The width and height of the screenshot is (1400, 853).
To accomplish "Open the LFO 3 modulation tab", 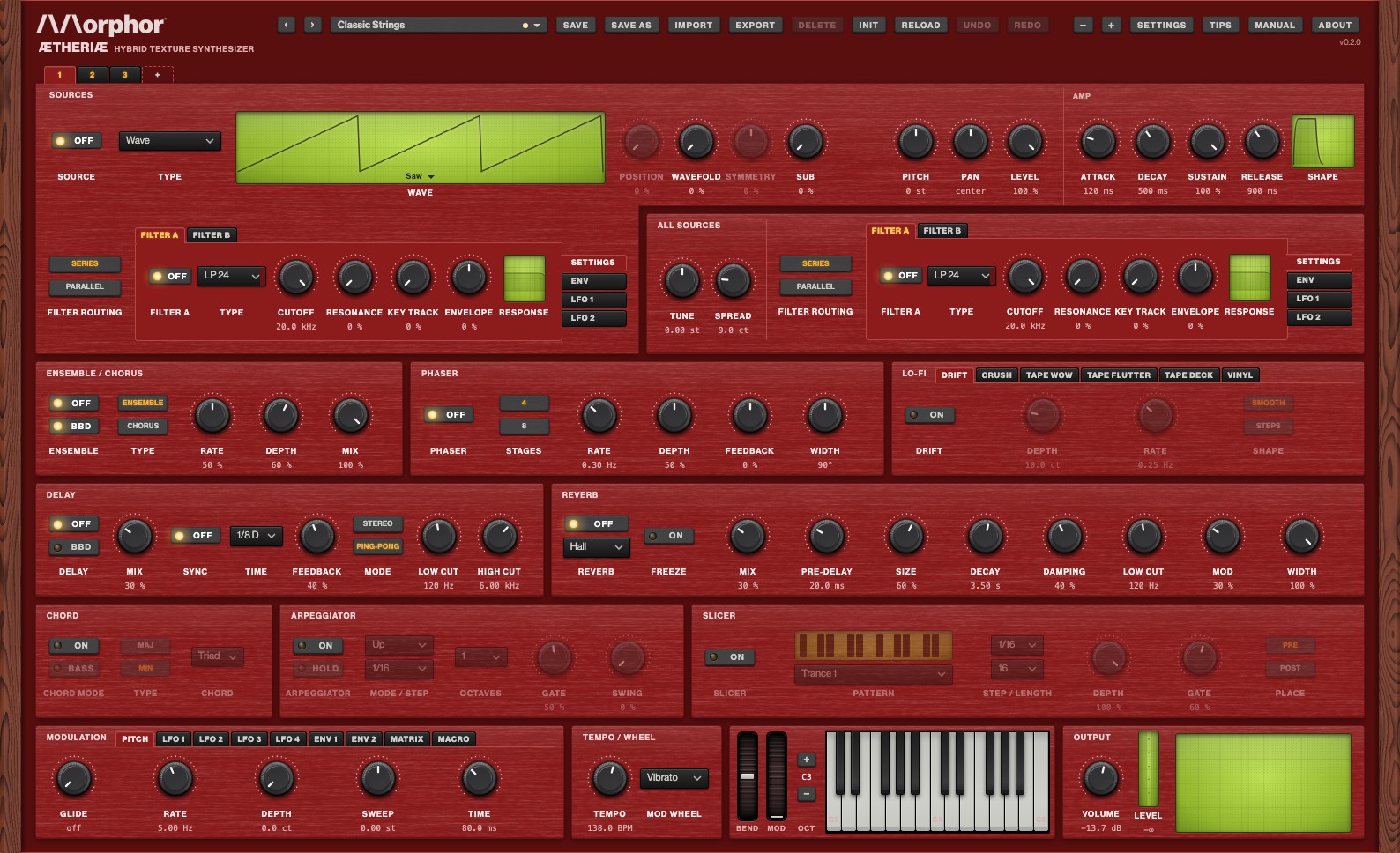I will (x=249, y=739).
